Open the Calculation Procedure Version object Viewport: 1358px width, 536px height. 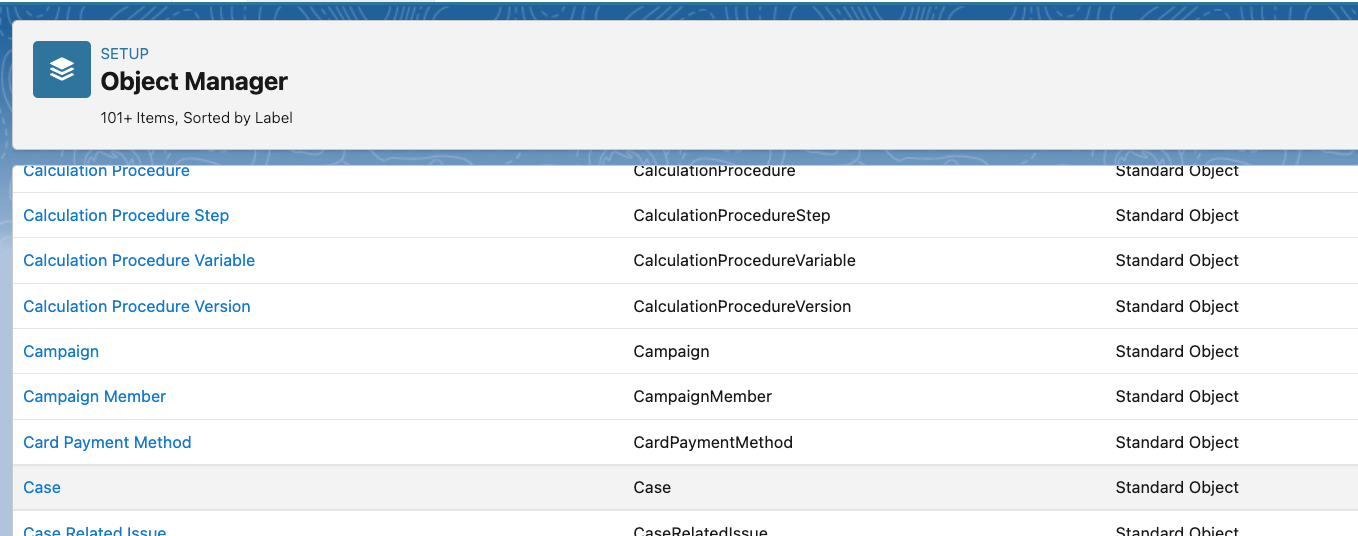click(137, 307)
